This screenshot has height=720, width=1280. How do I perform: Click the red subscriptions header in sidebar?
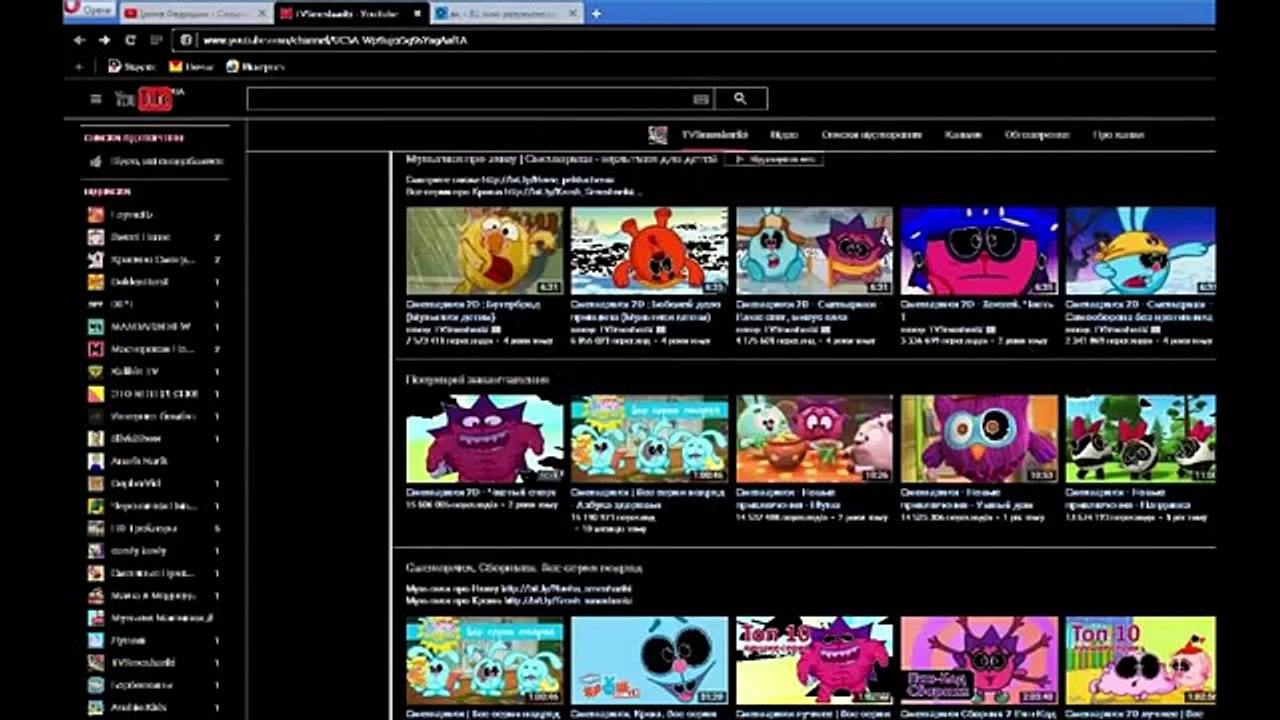108,191
